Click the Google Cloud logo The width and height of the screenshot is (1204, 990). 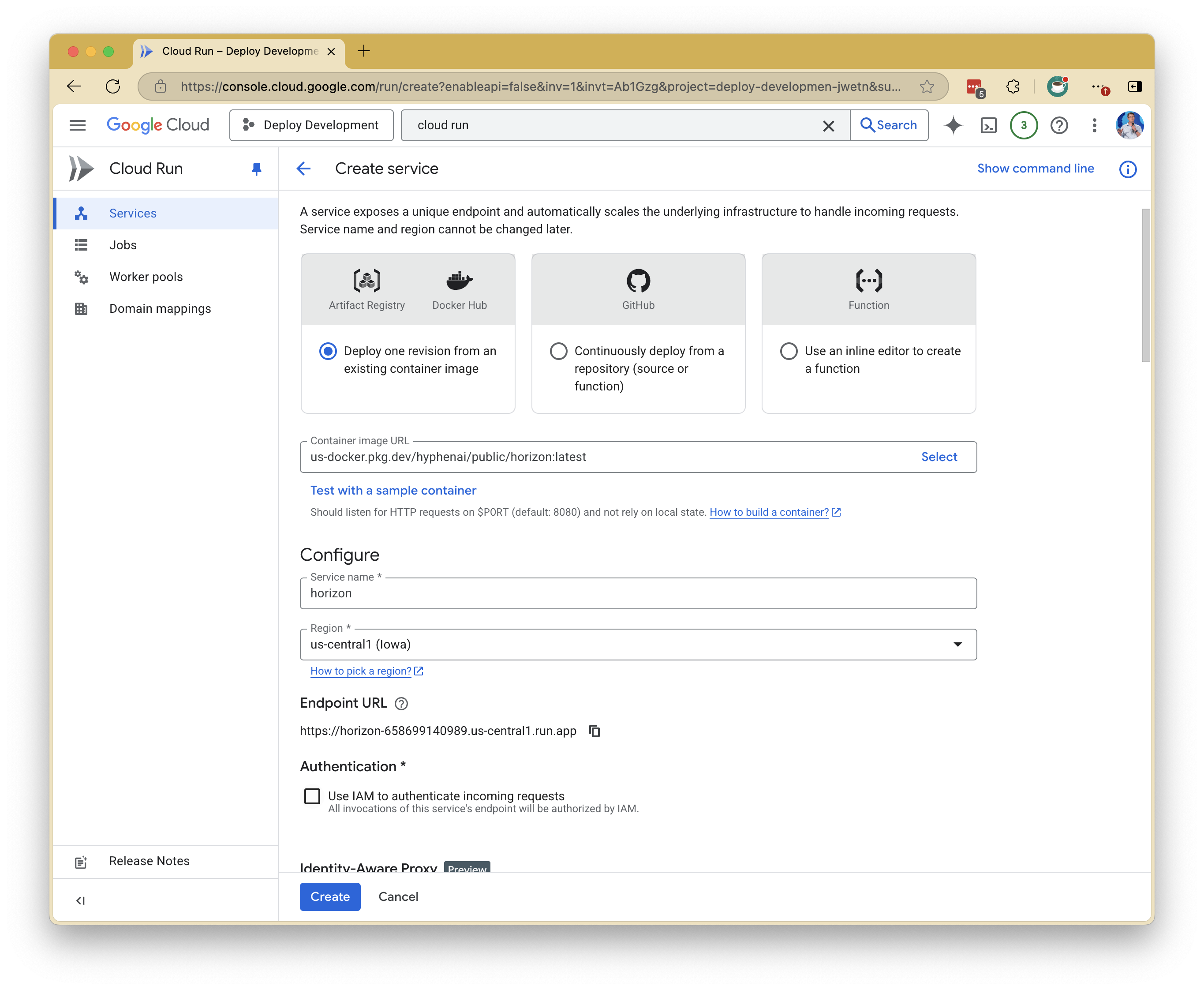[x=158, y=125]
